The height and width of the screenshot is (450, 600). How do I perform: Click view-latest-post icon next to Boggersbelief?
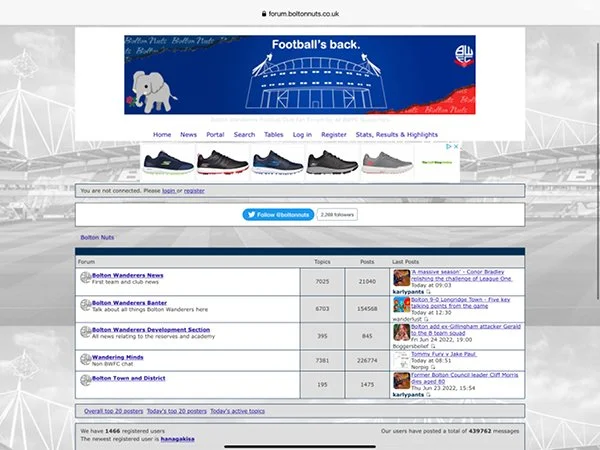click(x=433, y=346)
